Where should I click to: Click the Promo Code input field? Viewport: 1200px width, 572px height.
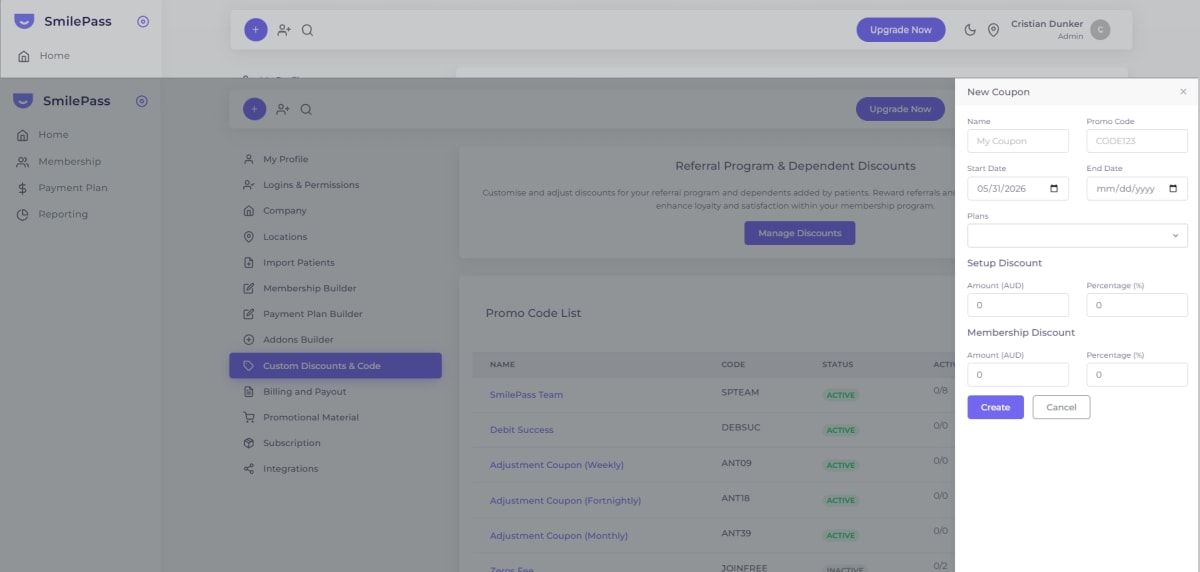click(x=1137, y=141)
